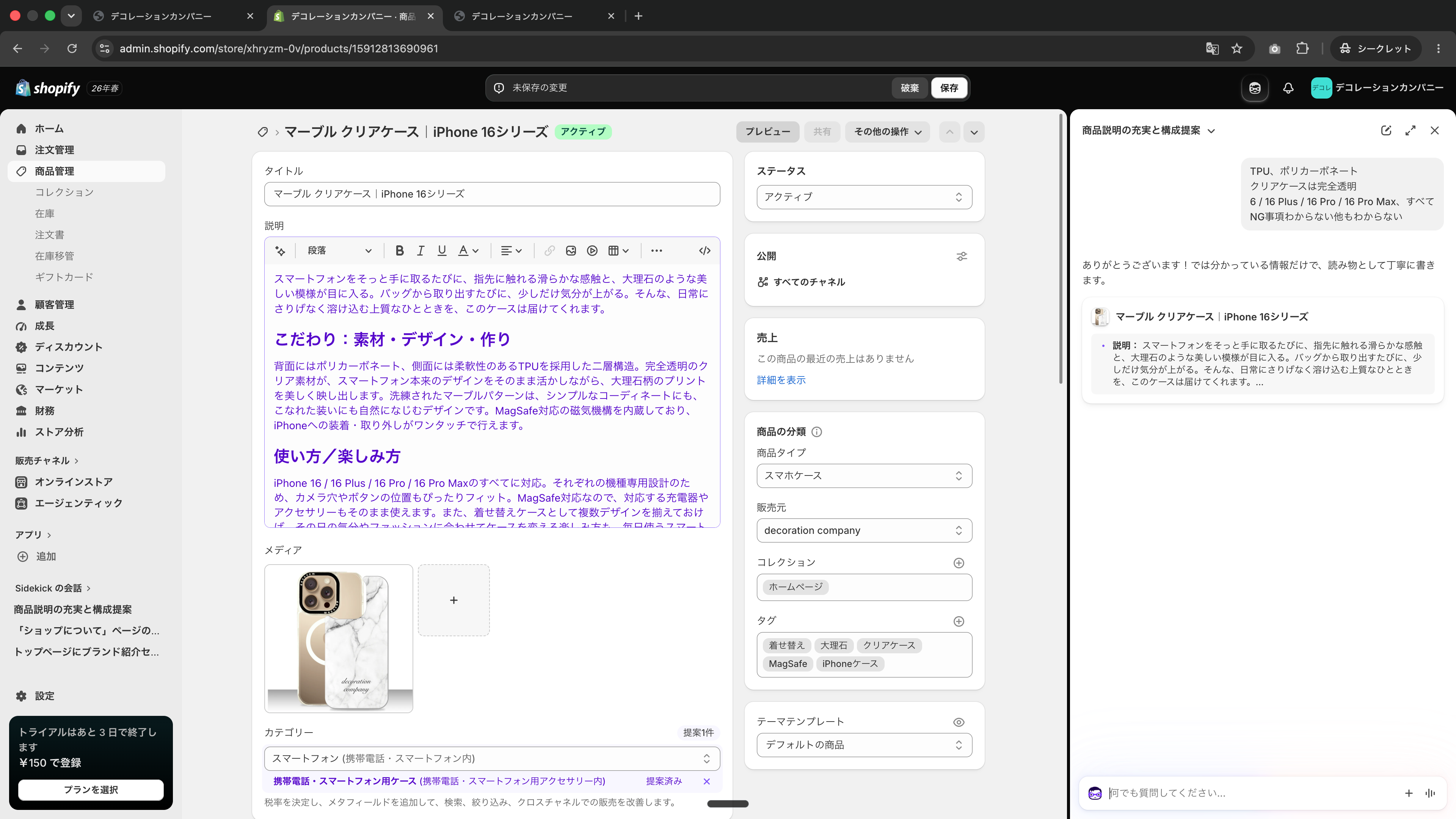Open the text alignment options

click(511, 250)
